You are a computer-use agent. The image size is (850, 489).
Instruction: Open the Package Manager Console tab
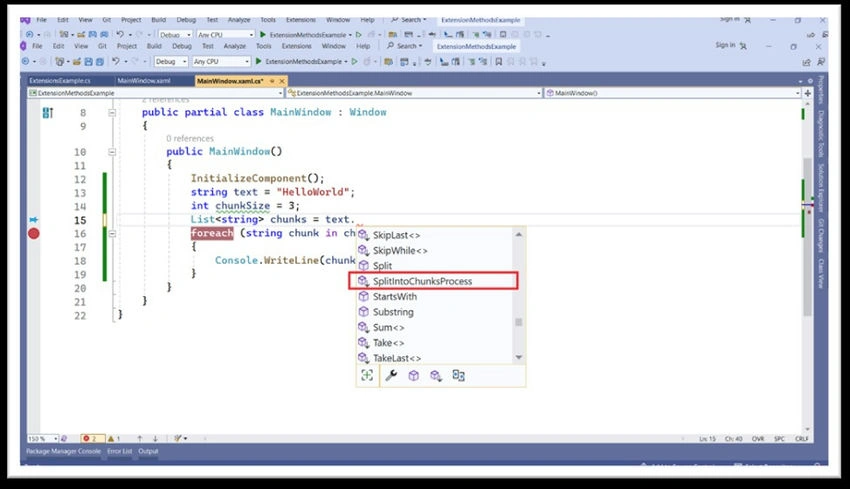(x=63, y=451)
